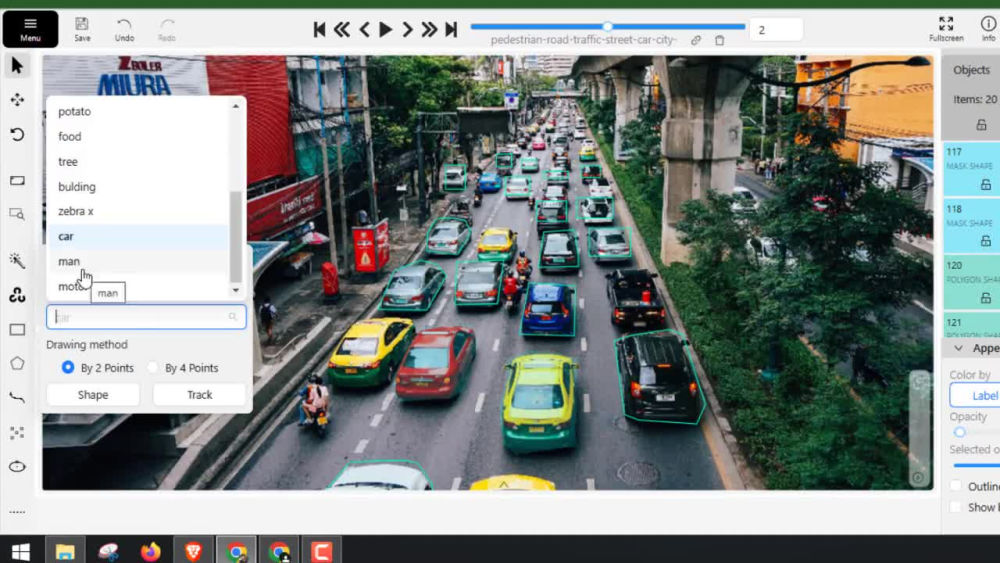
Task: Choose the zebra x label
Action: tap(138, 211)
